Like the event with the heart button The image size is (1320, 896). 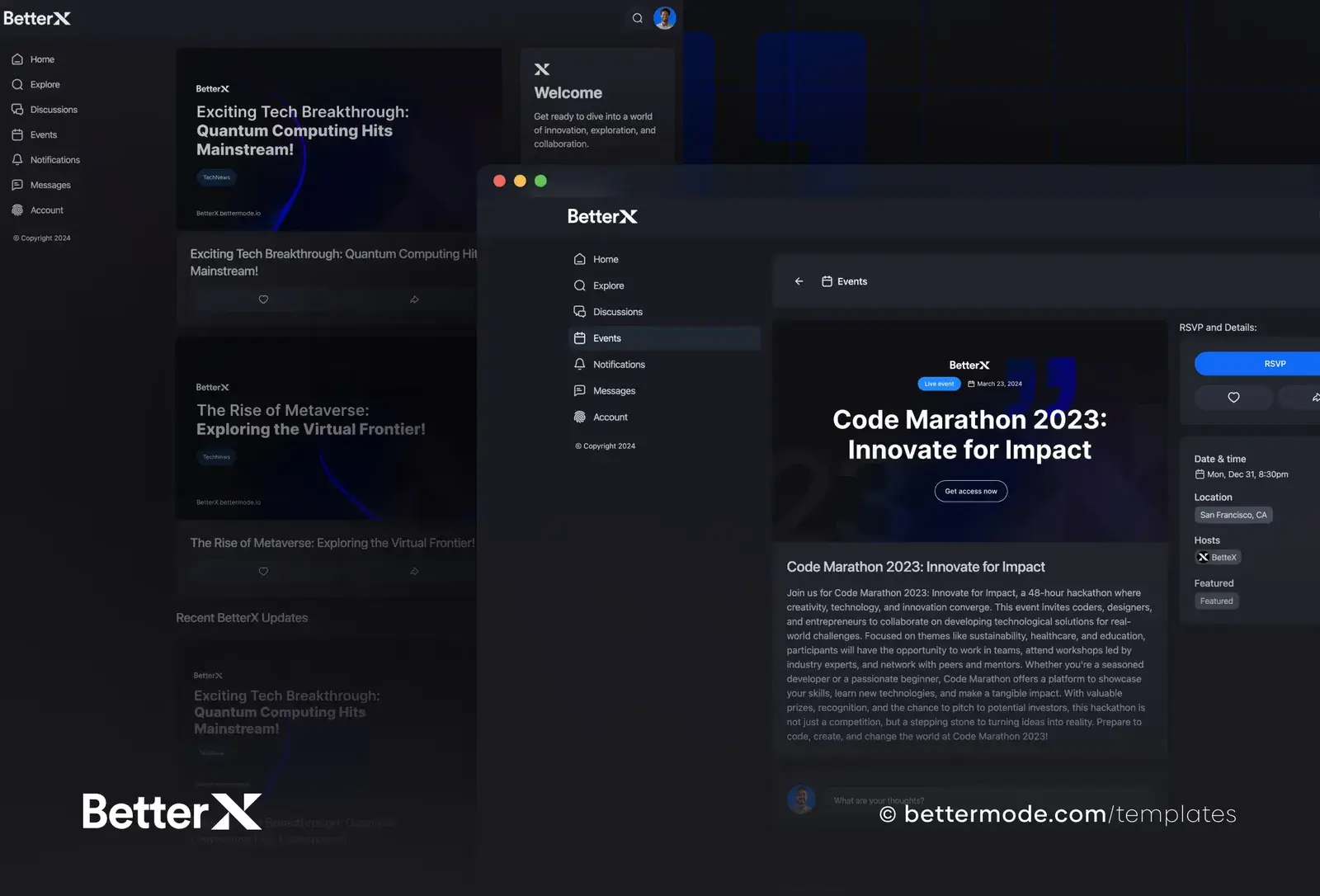pos(1233,397)
